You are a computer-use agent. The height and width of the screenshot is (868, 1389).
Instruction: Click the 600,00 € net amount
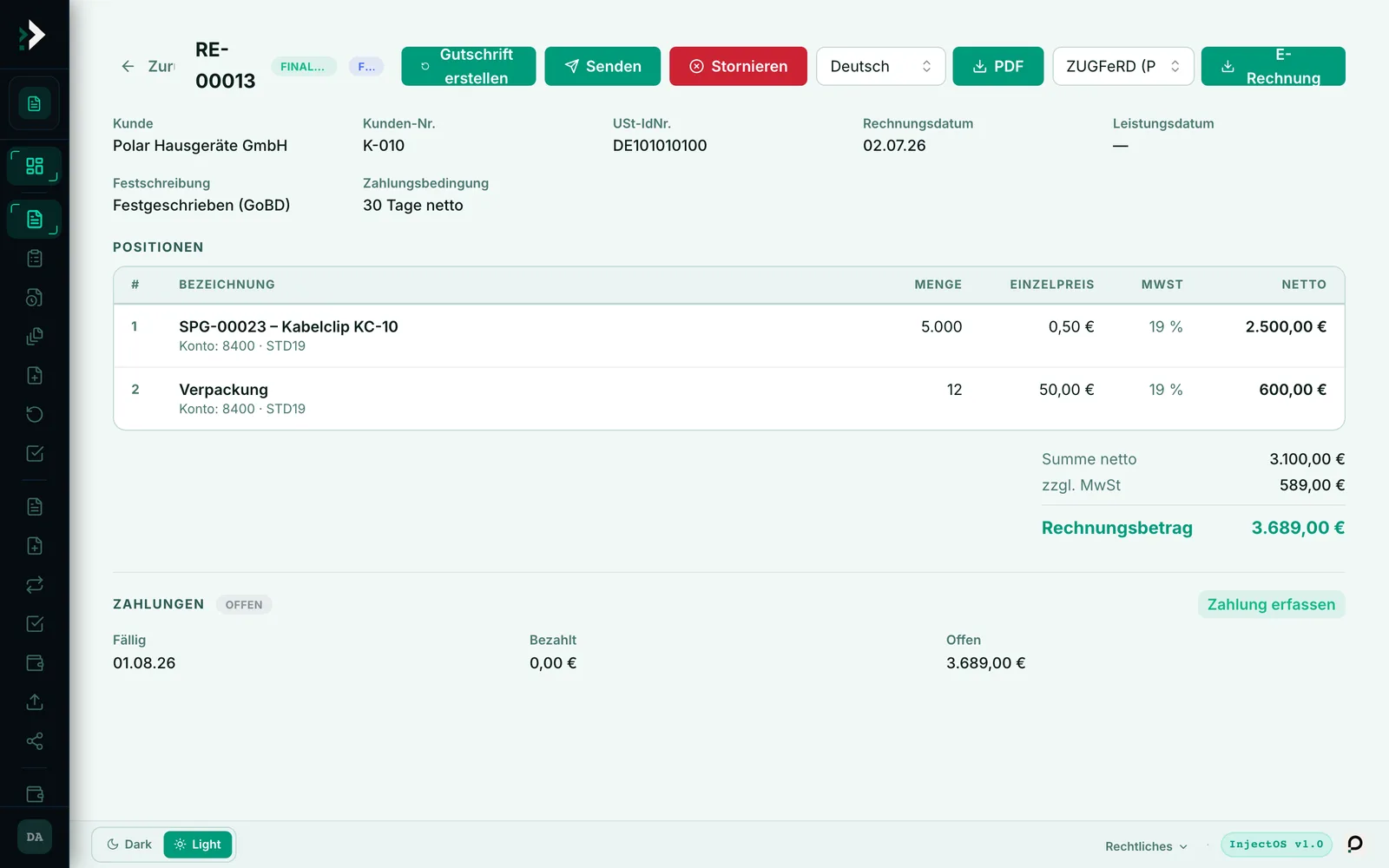1293,390
